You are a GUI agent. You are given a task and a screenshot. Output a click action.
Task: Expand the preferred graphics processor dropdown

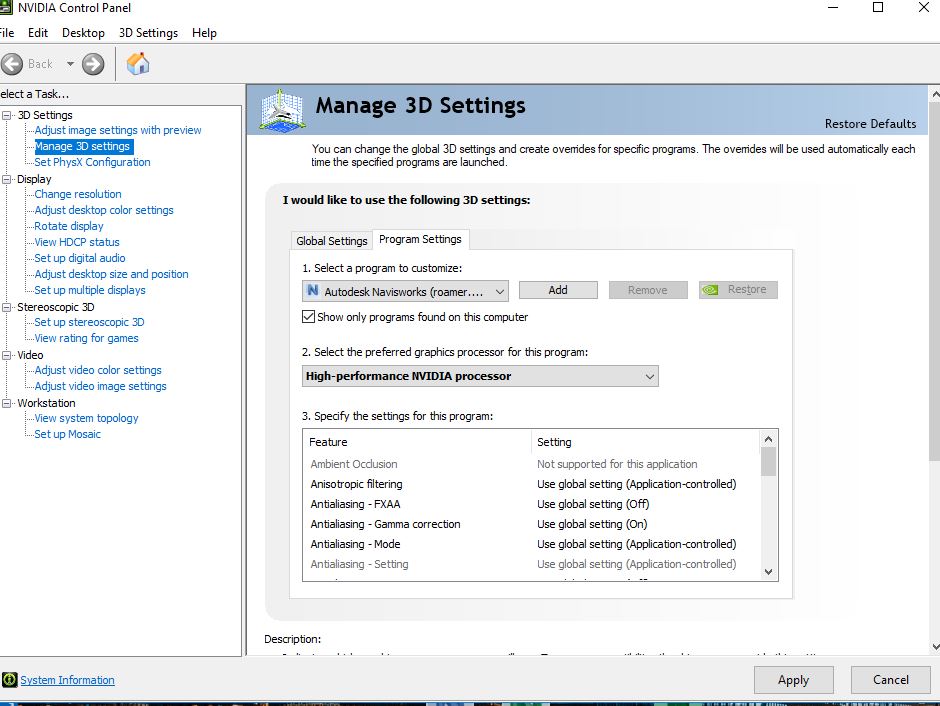click(x=480, y=376)
